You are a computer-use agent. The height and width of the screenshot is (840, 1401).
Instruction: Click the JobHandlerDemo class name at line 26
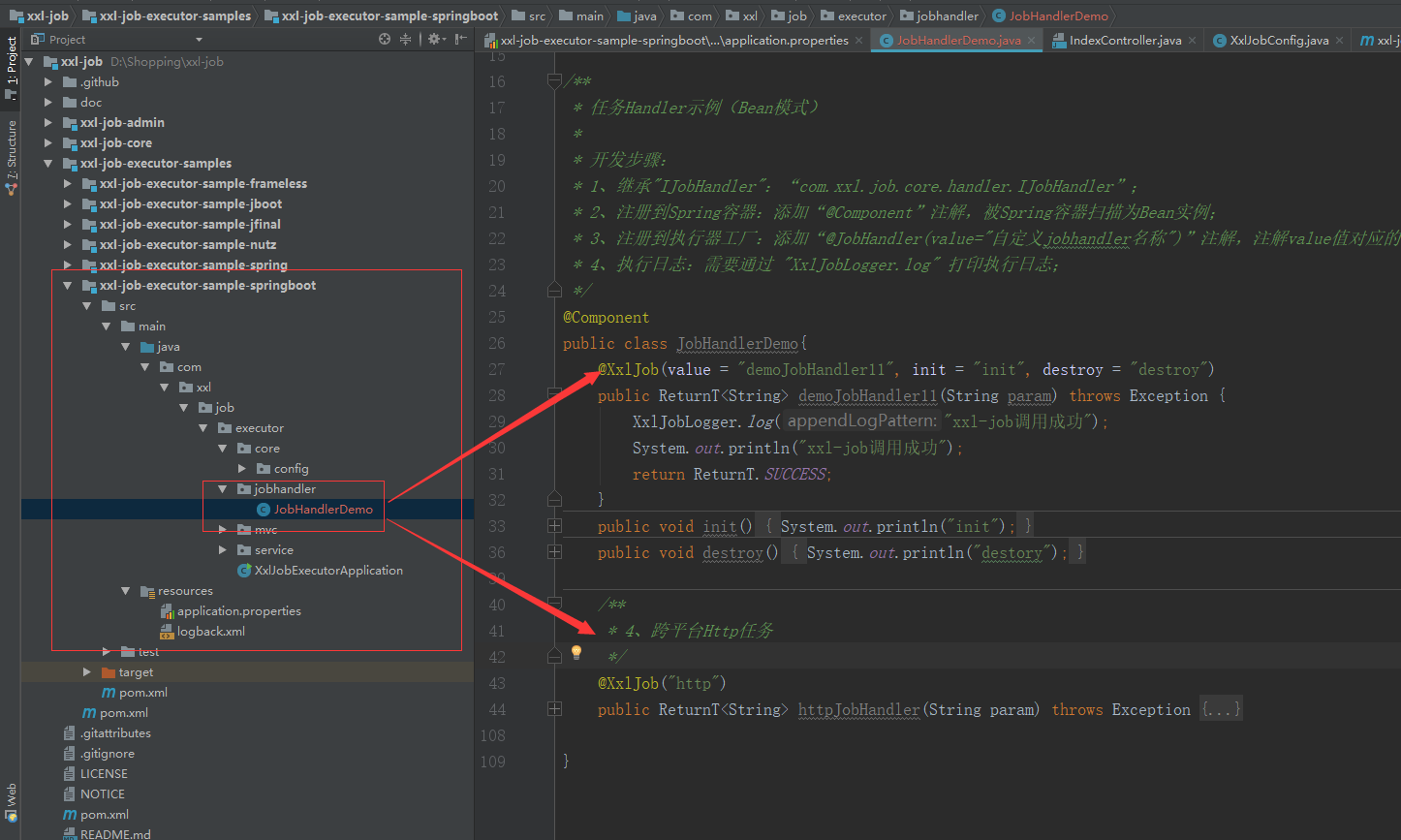[x=737, y=344]
